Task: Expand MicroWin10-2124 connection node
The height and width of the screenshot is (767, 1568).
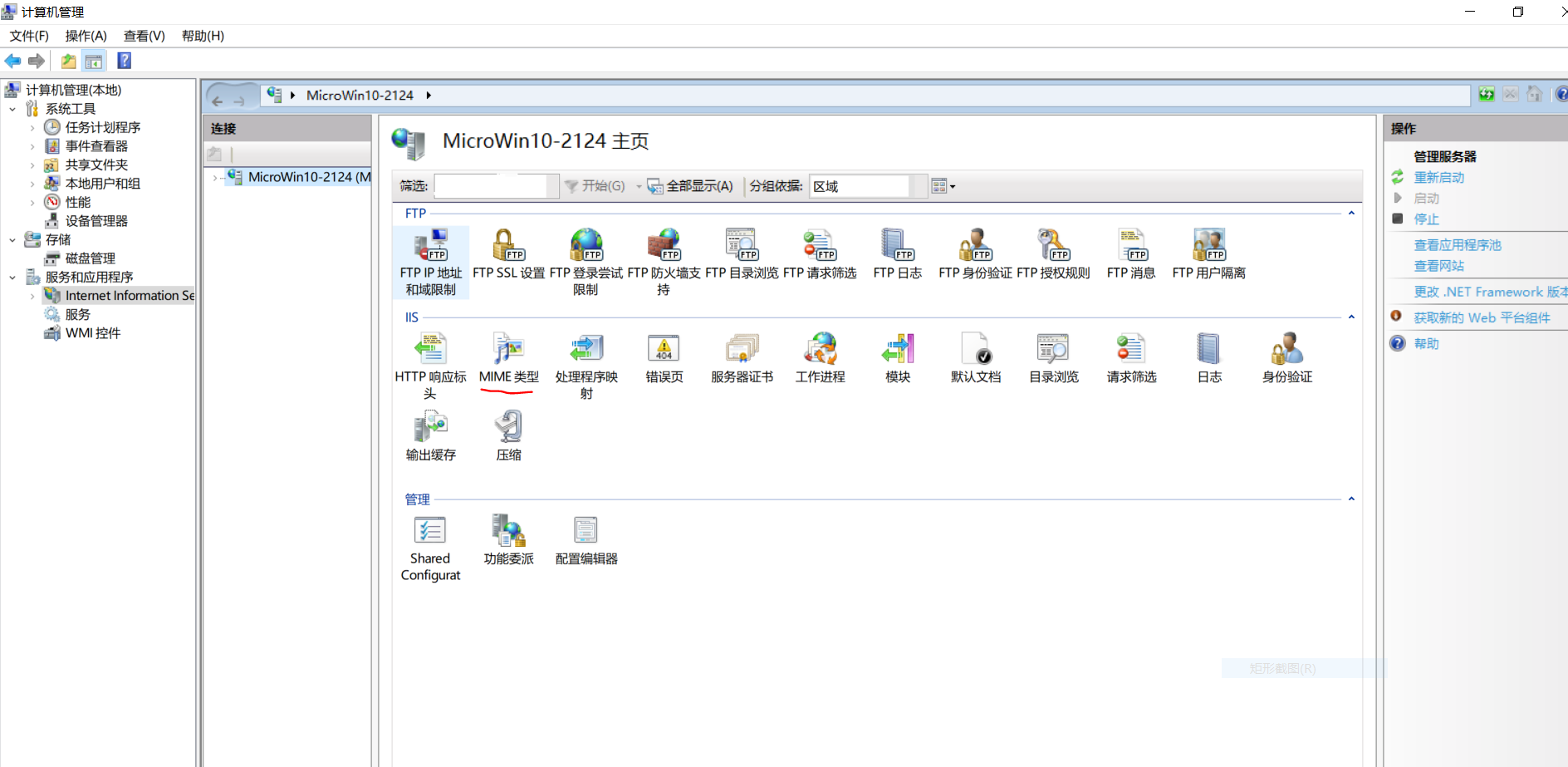Action: pos(215,178)
